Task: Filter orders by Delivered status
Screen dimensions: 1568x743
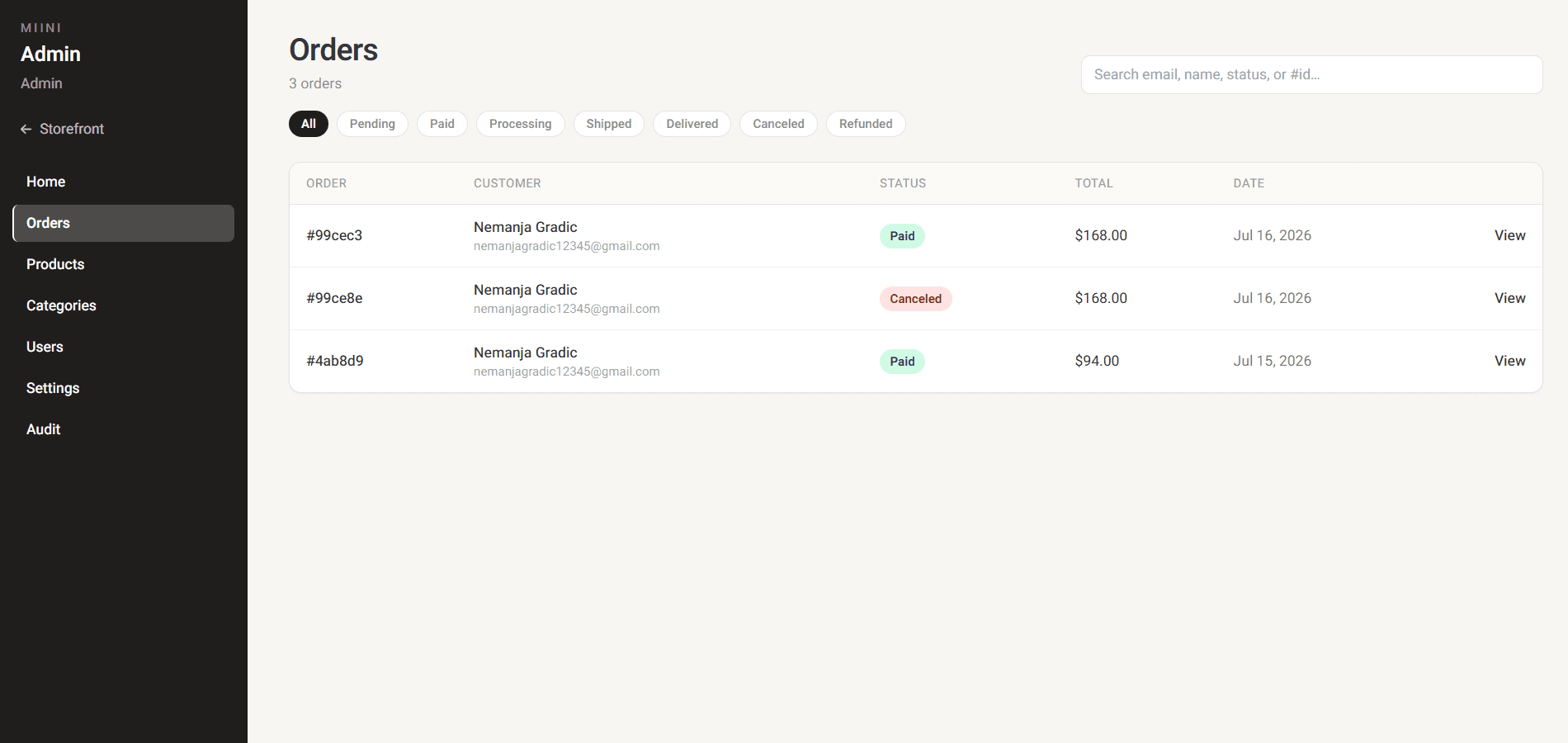Action: [692, 124]
